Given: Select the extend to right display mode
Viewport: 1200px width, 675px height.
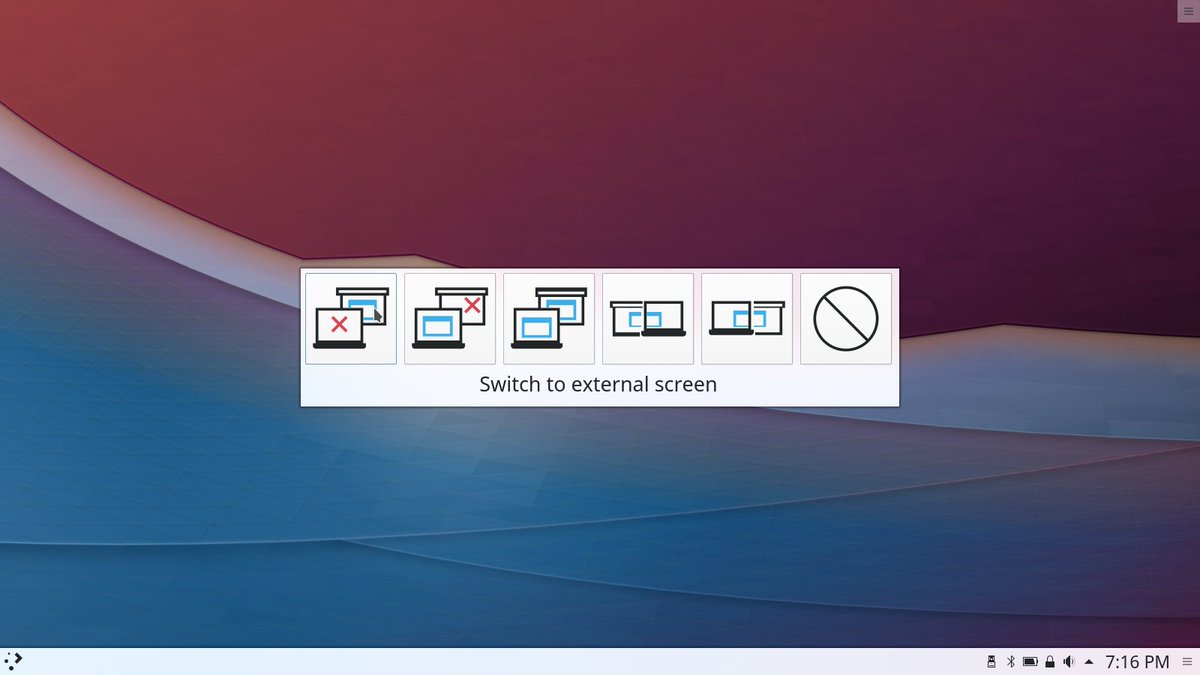Looking at the screenshot, I should (746, 318).
